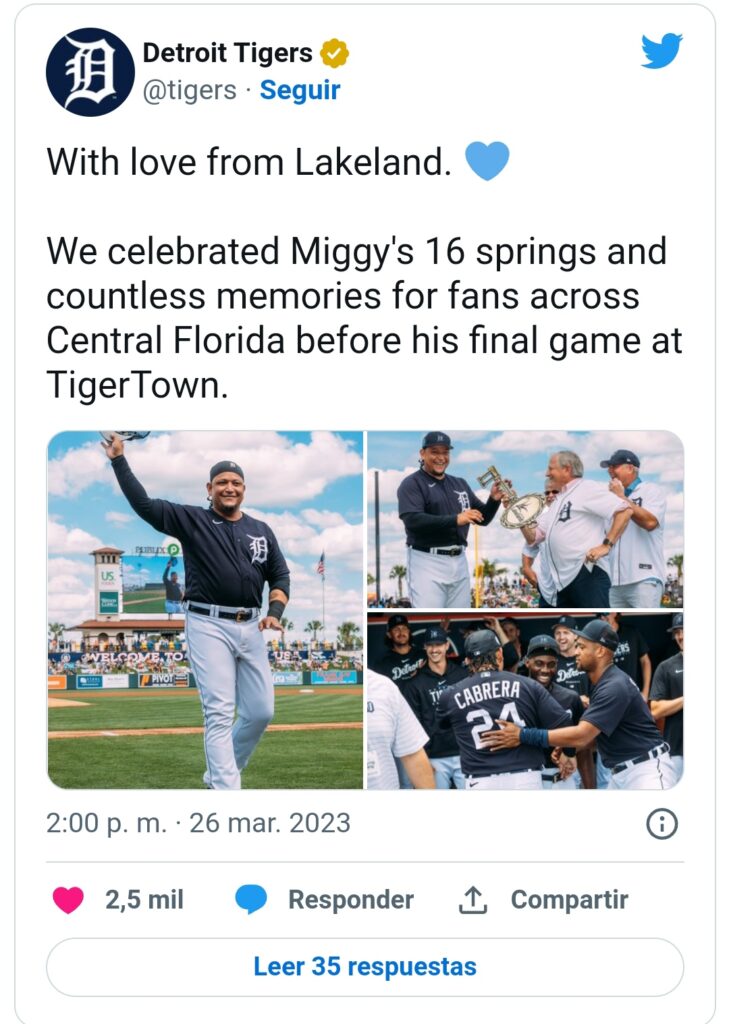
Task: Click the share upload icon
Action: click(x=471, y=900)
